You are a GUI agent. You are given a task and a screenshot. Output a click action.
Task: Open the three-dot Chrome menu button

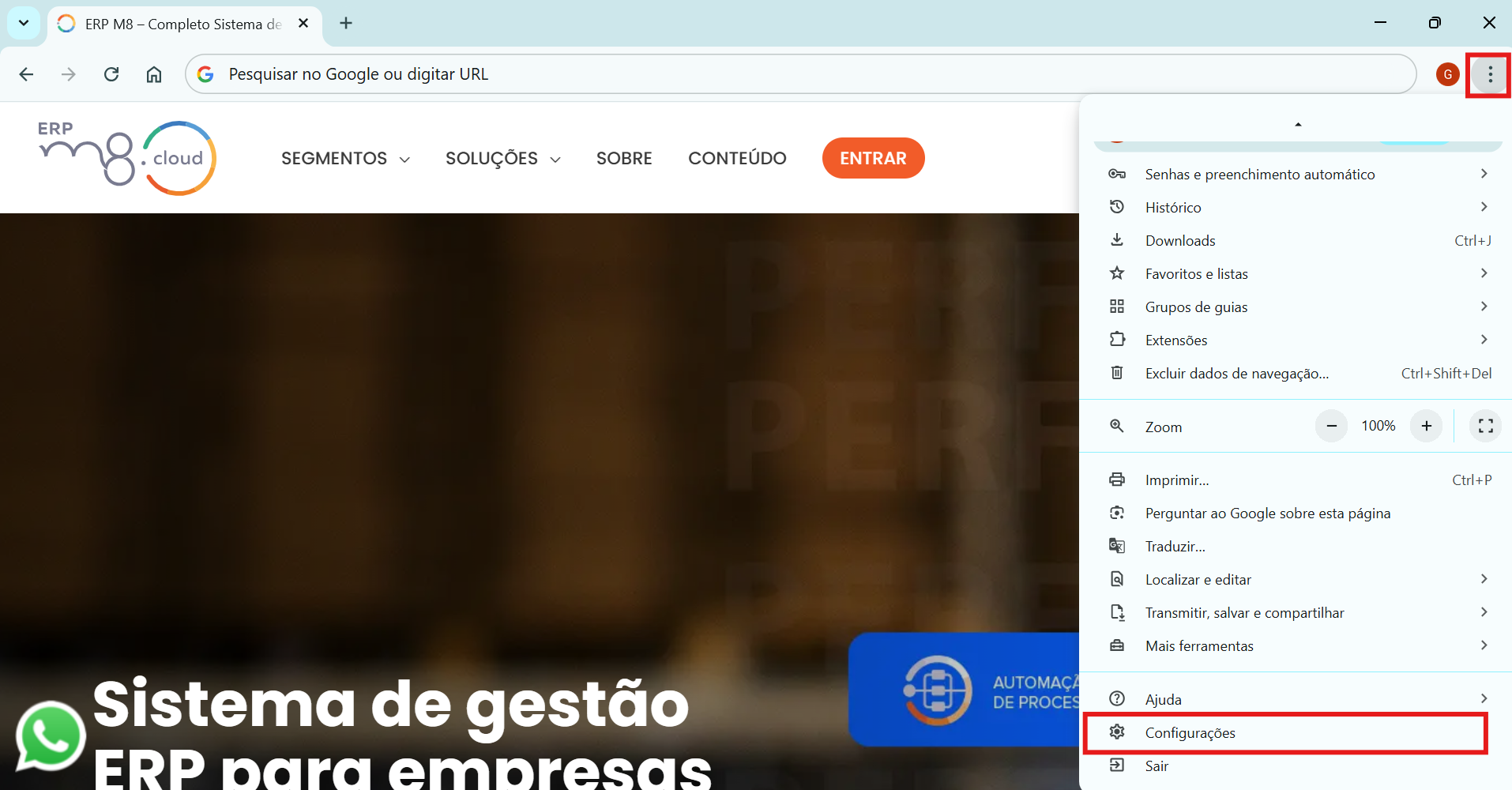[x=1489, y=74]
